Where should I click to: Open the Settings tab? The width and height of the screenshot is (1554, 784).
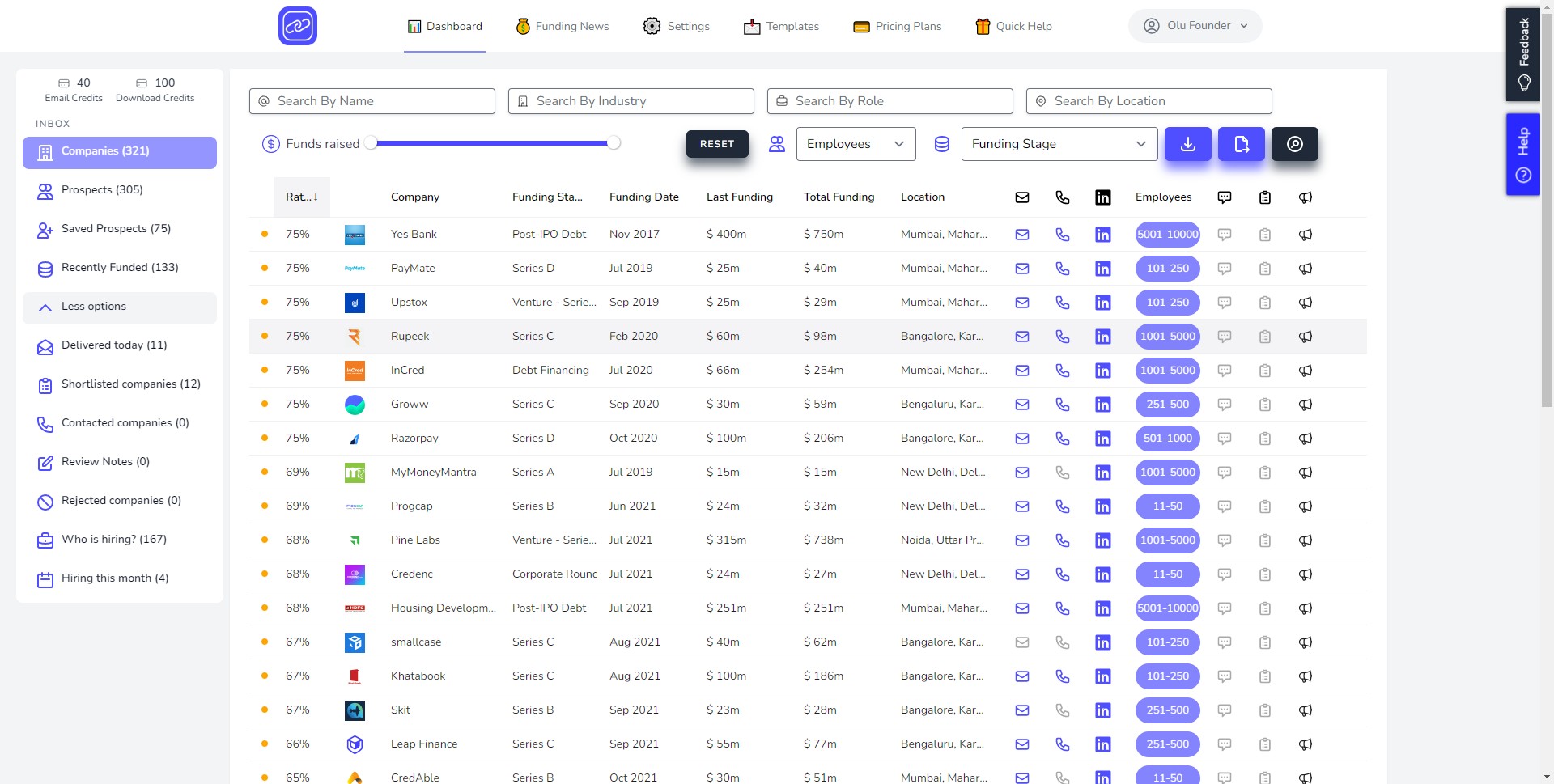coord(677,27)
